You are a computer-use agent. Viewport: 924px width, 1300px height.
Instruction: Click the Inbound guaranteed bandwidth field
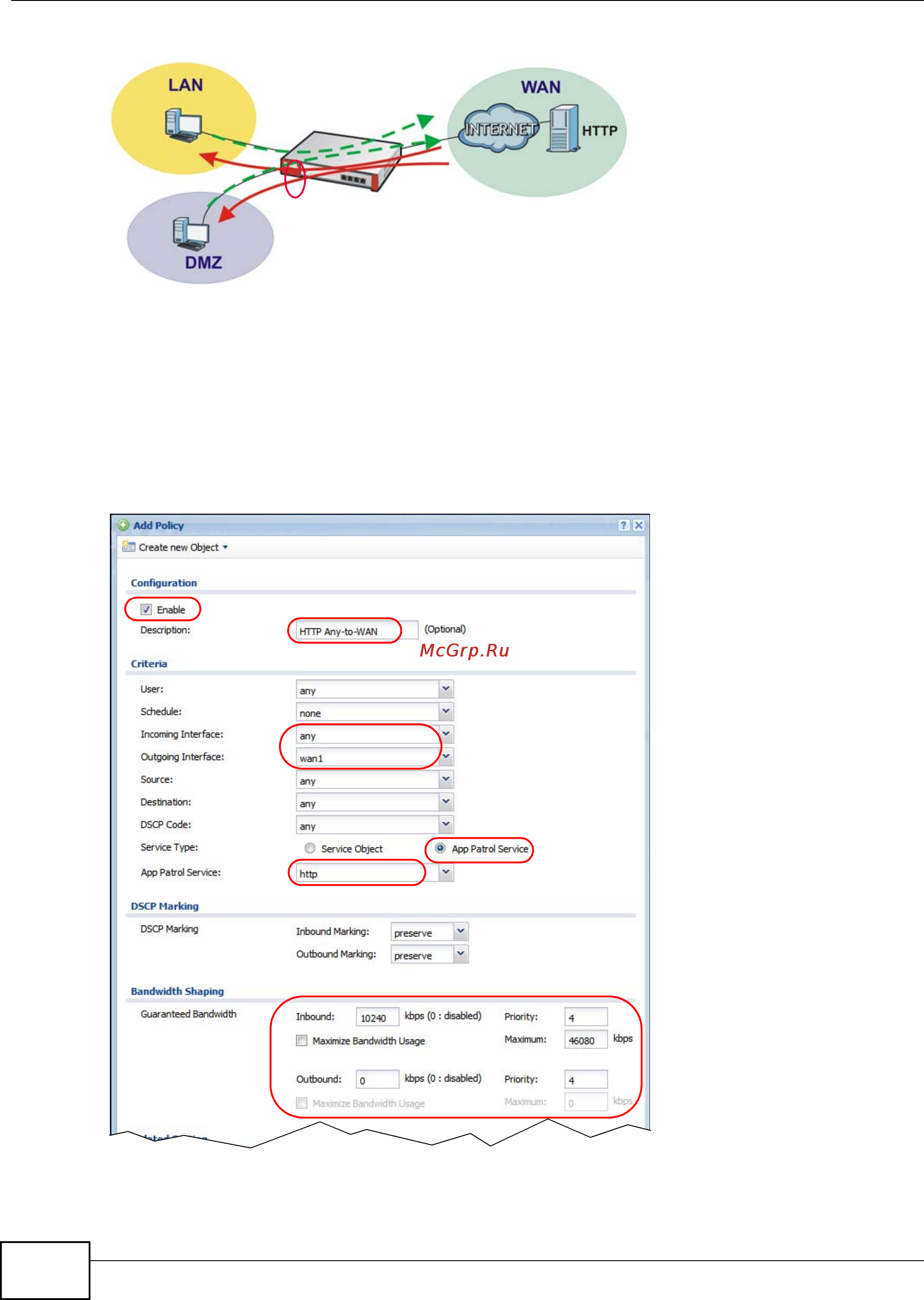pyautogui.click(x=377, y=1017)
